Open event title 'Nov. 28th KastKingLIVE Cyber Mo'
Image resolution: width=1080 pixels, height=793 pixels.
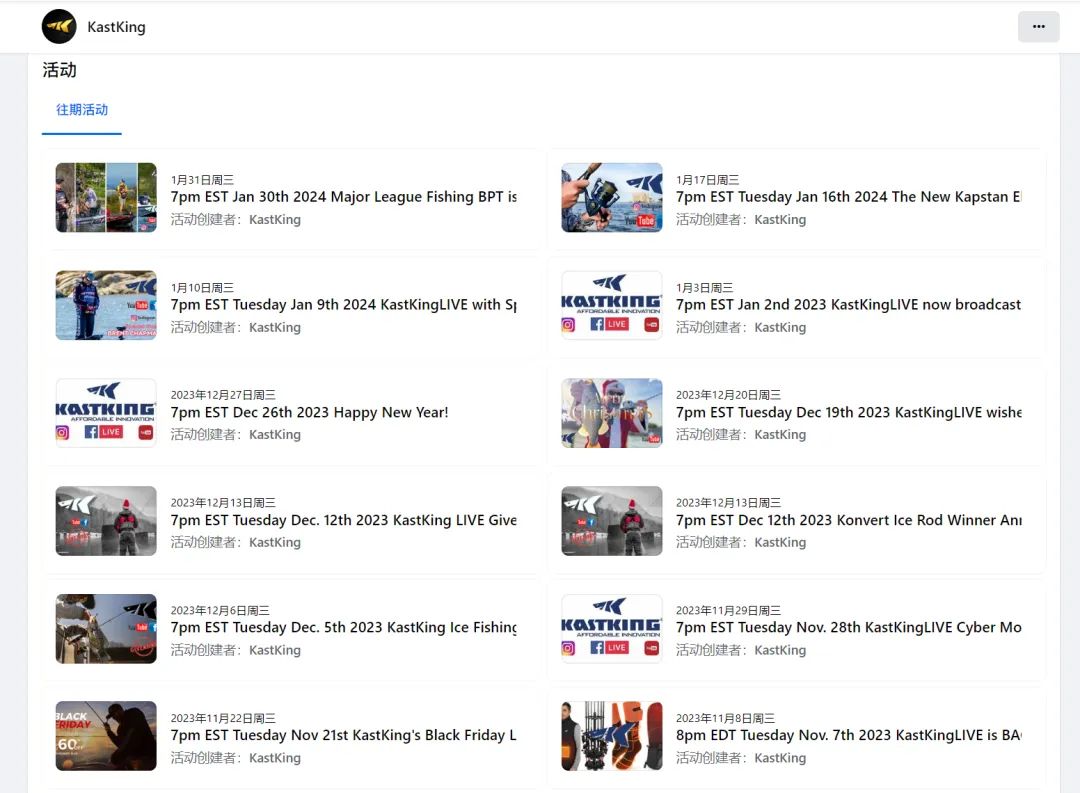(x=849, y=628)
